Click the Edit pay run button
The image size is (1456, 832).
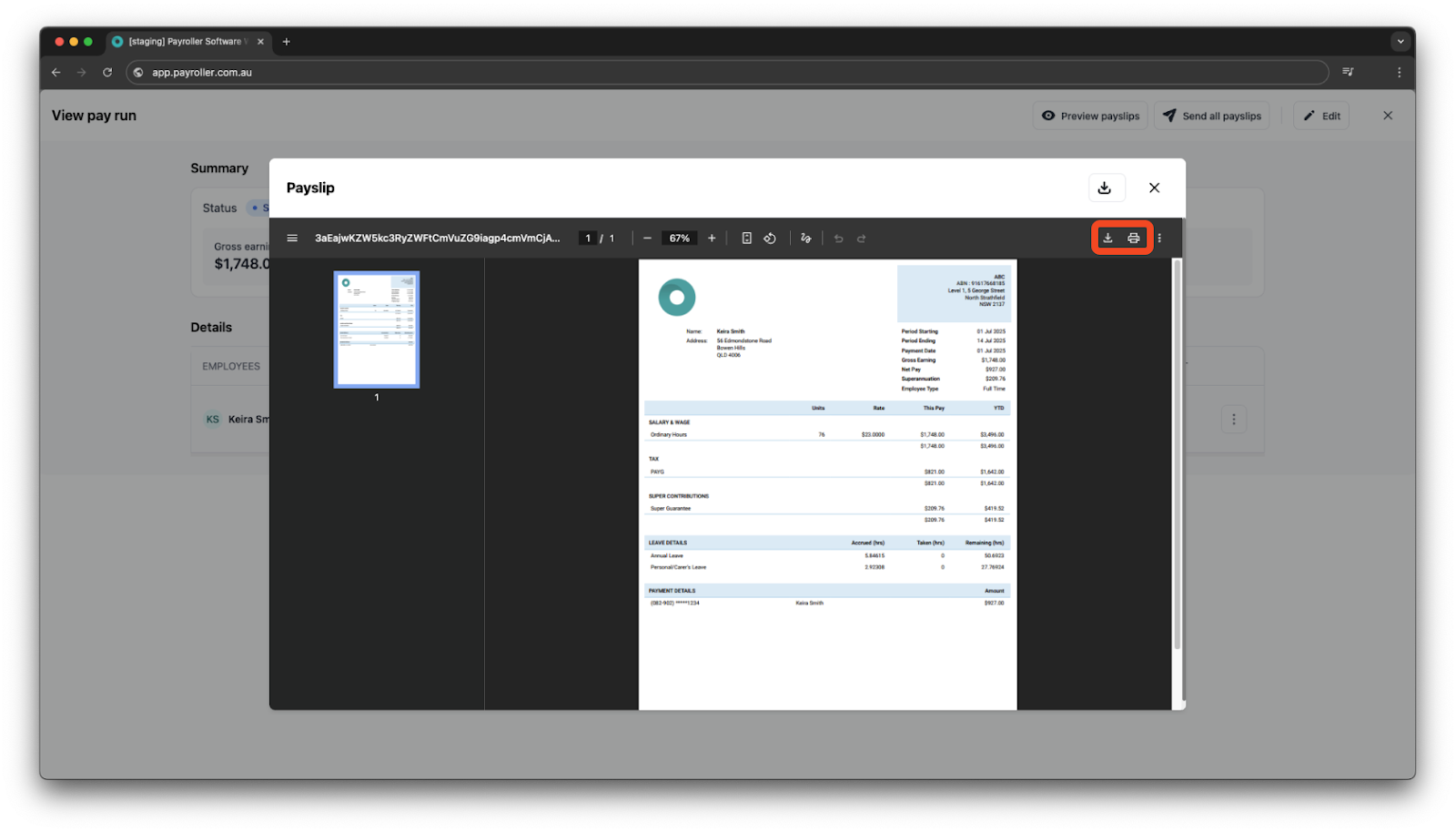[1321, 116]
